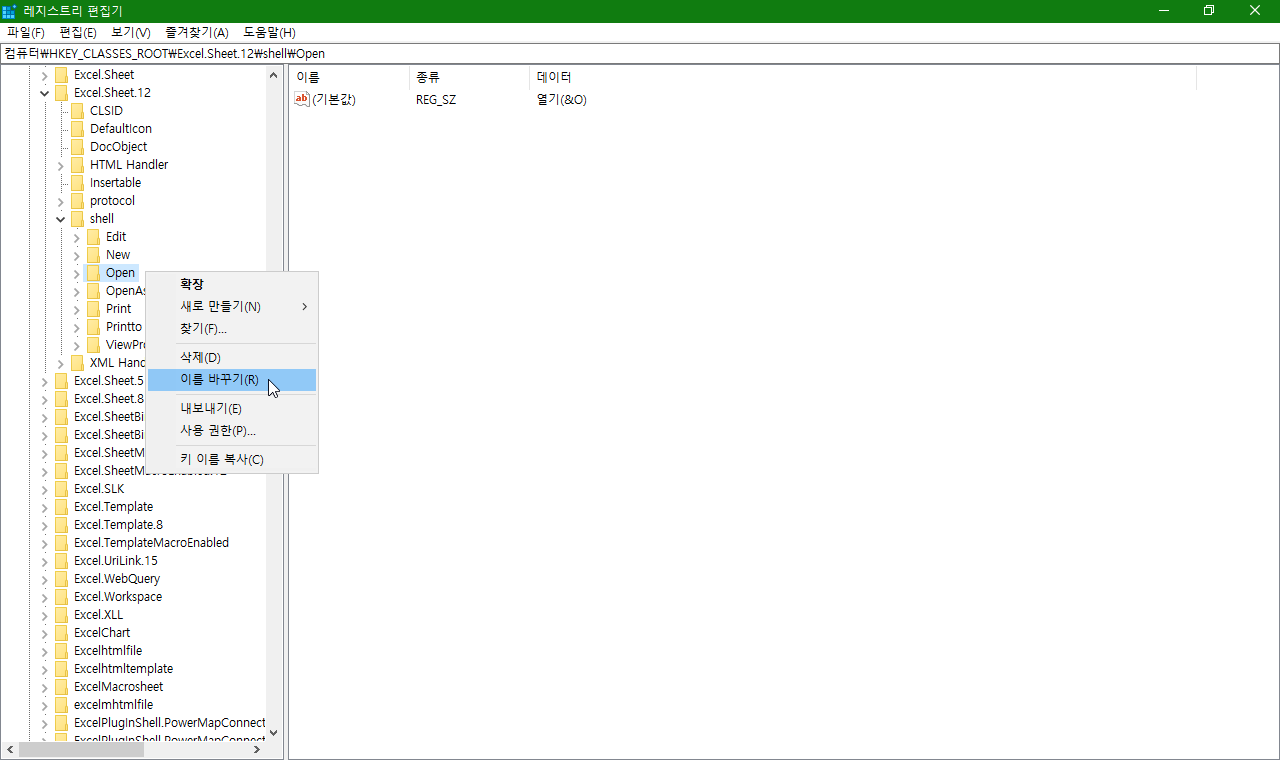
Task: Open the 도움말(H) menu
Action: tap(269, 33)
